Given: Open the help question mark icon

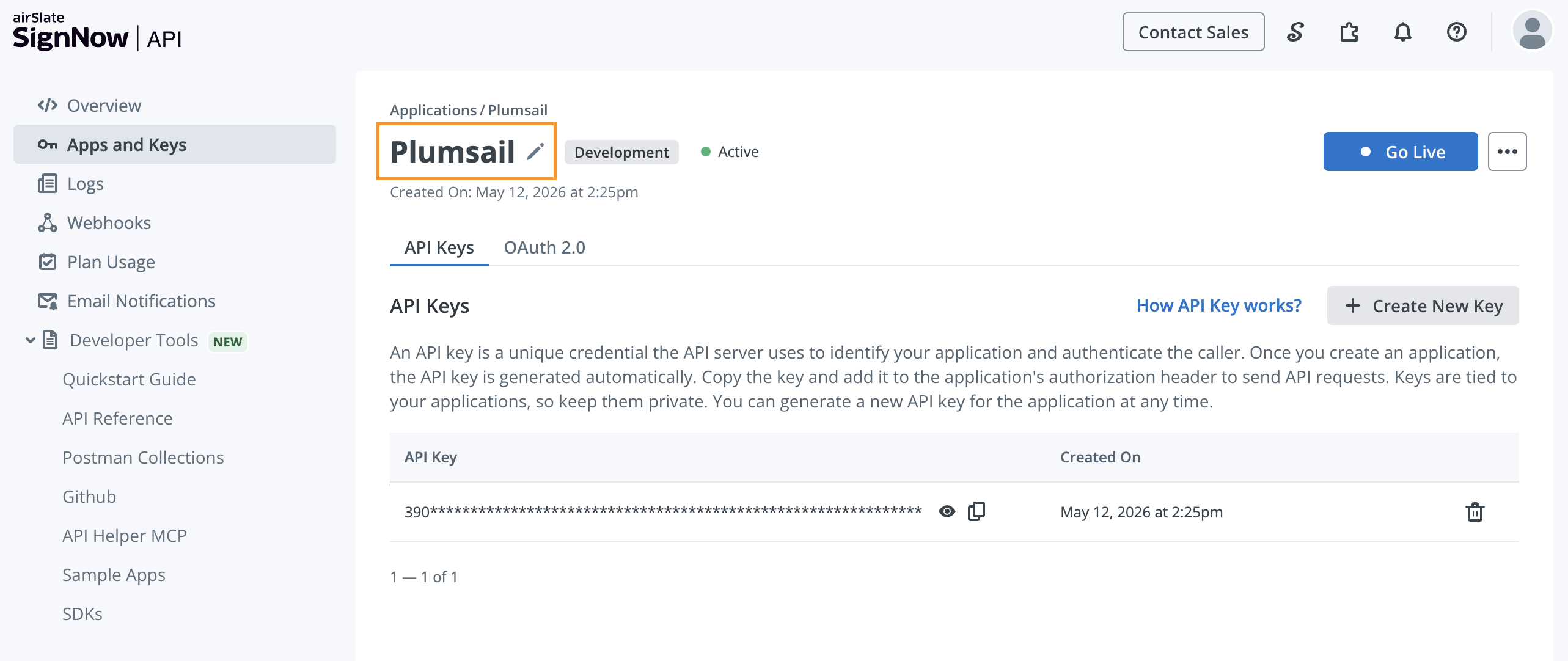Looking at the screenshot, I should point(1456,32).
